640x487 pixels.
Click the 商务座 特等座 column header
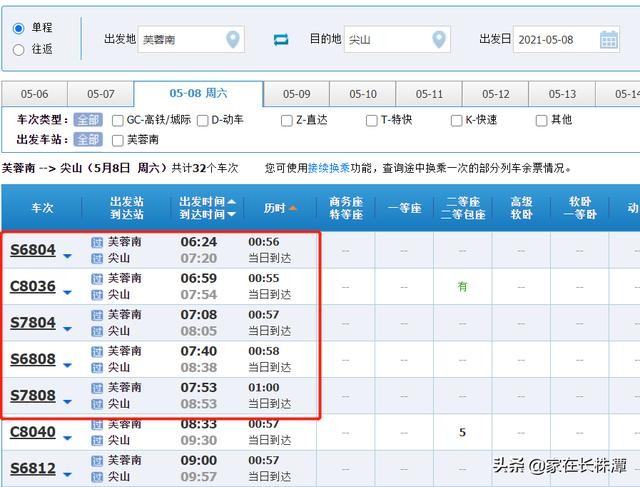tap(346, 208)
